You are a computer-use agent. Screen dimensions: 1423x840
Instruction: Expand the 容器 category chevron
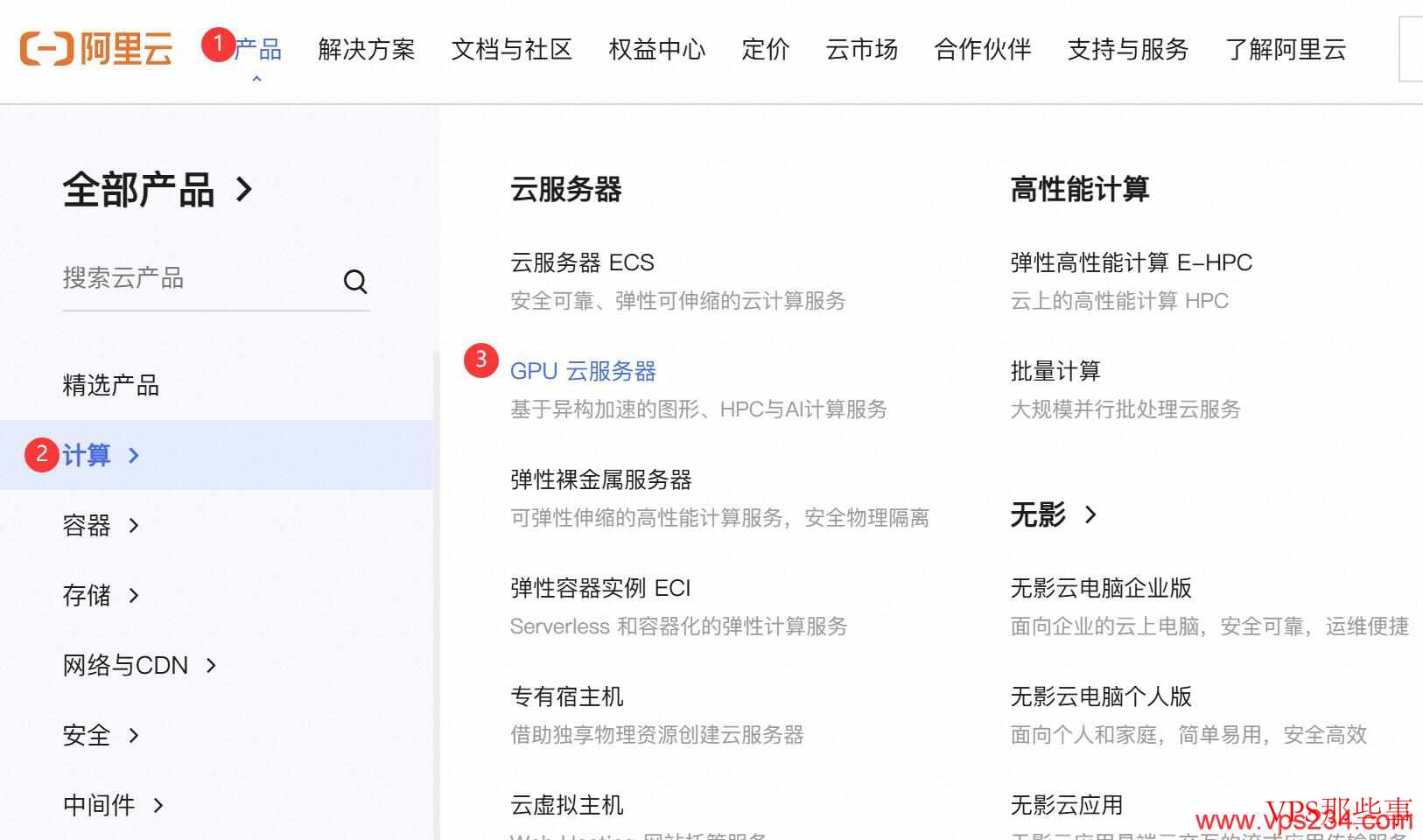(134, 525)
